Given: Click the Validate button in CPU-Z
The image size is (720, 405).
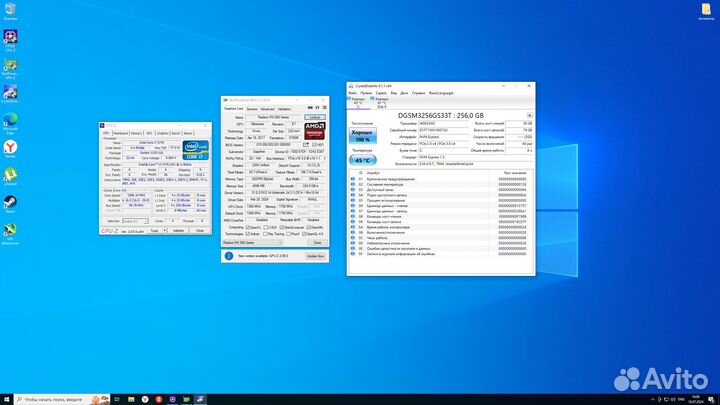Looking at the screenshot, I should coord(178,231).
